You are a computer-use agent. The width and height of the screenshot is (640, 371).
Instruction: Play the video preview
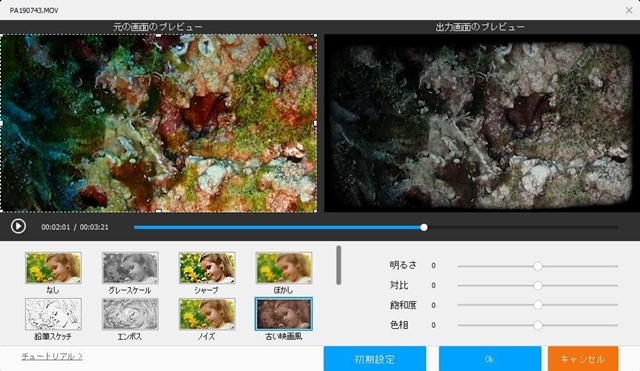tap(18, 226)
